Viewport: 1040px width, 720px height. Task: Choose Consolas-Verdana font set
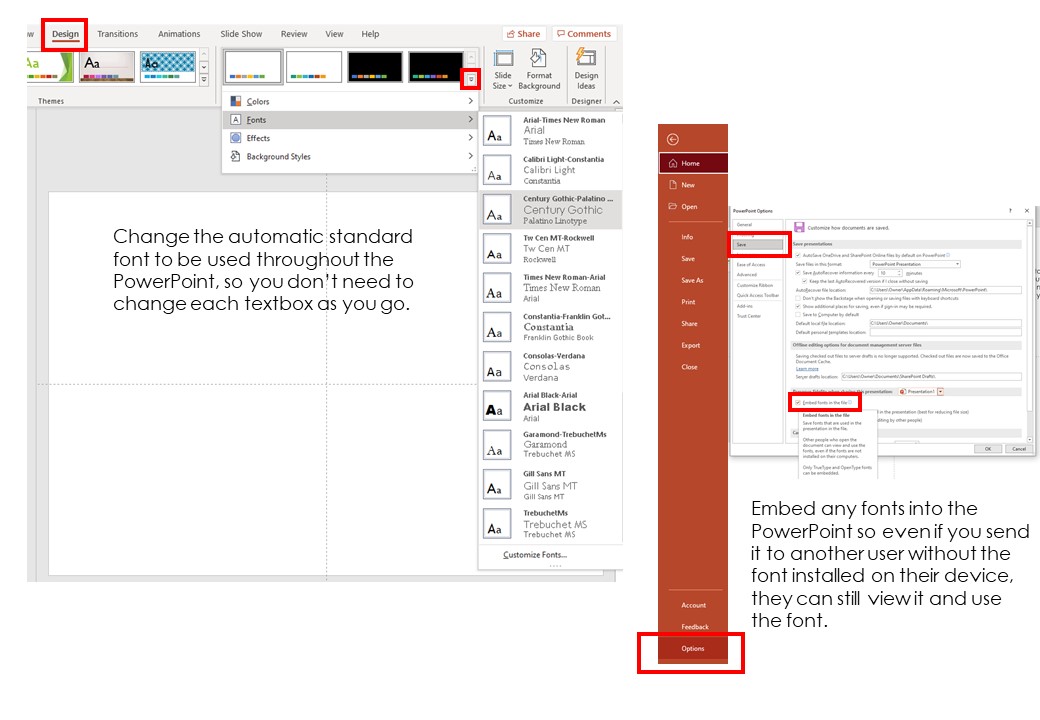pyautogui.click(x=551, y=367)
